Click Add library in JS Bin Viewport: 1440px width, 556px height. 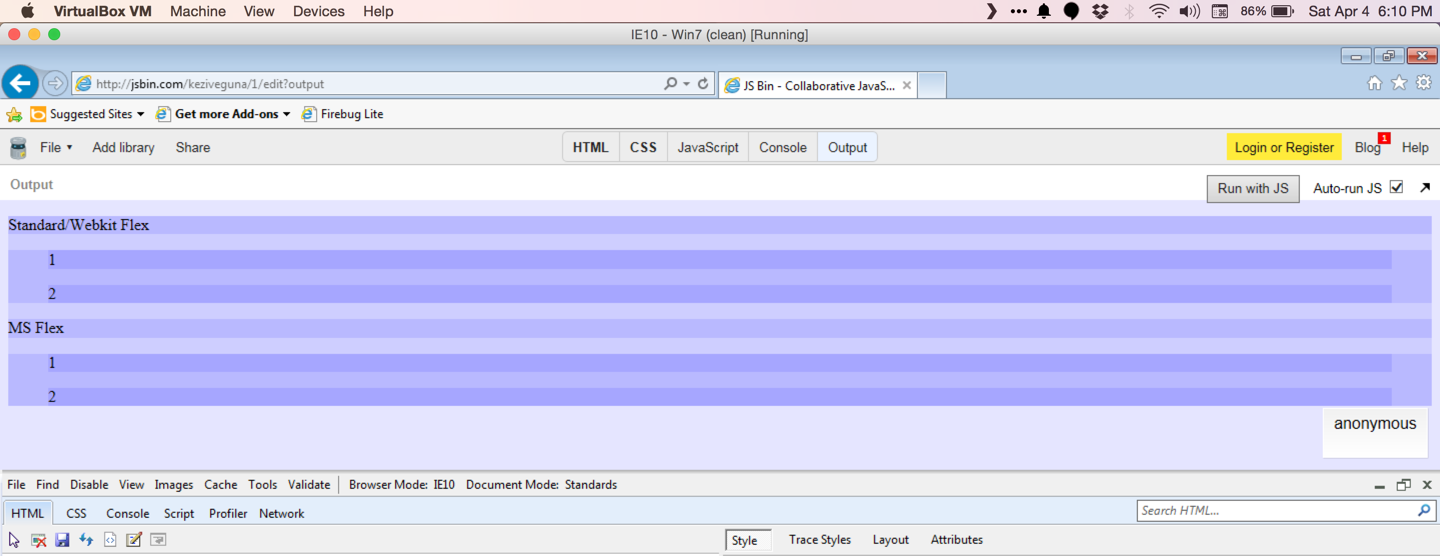124,147
